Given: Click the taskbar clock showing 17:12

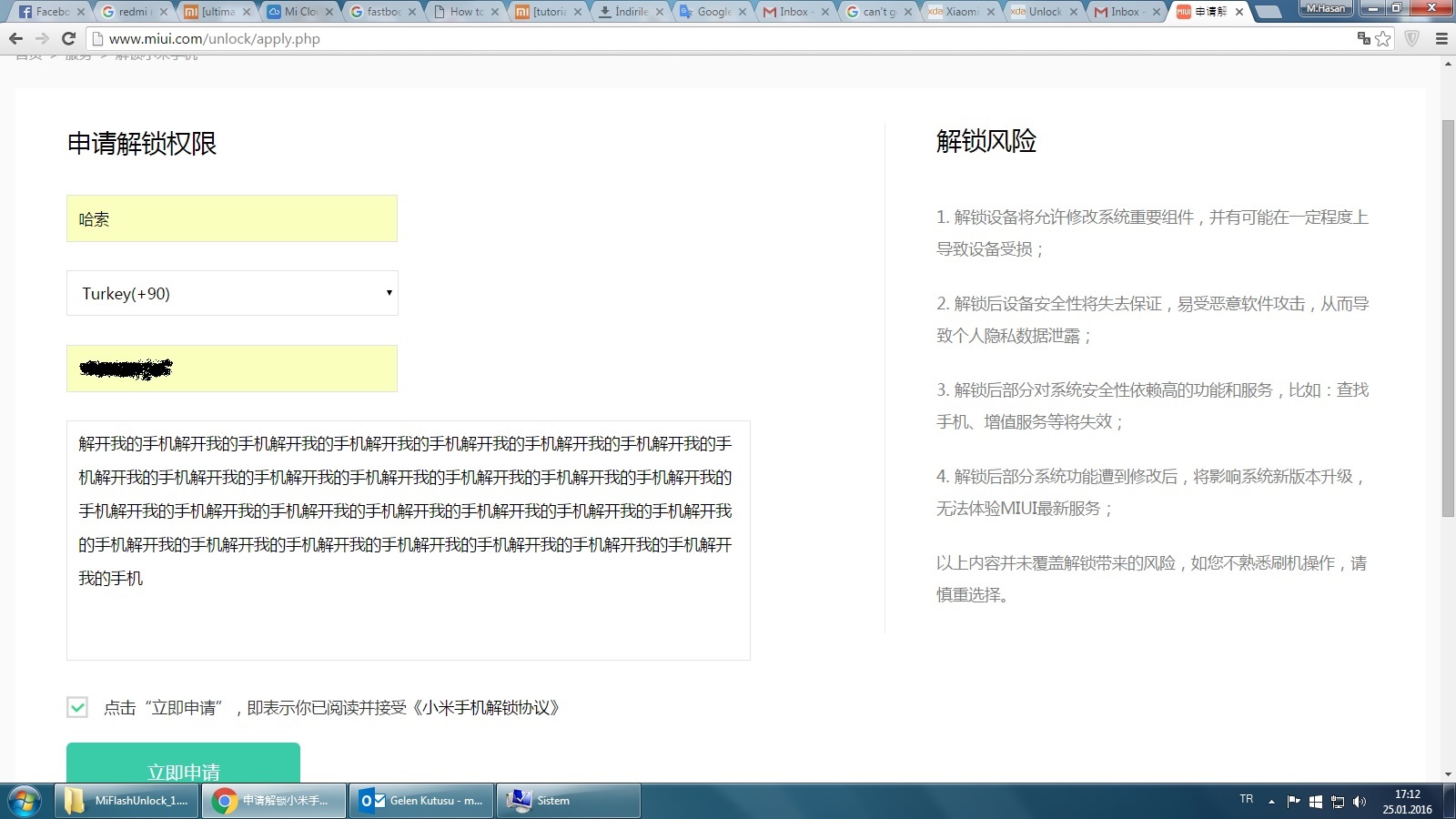Looking at the screenshot, I should (1408, 802).
